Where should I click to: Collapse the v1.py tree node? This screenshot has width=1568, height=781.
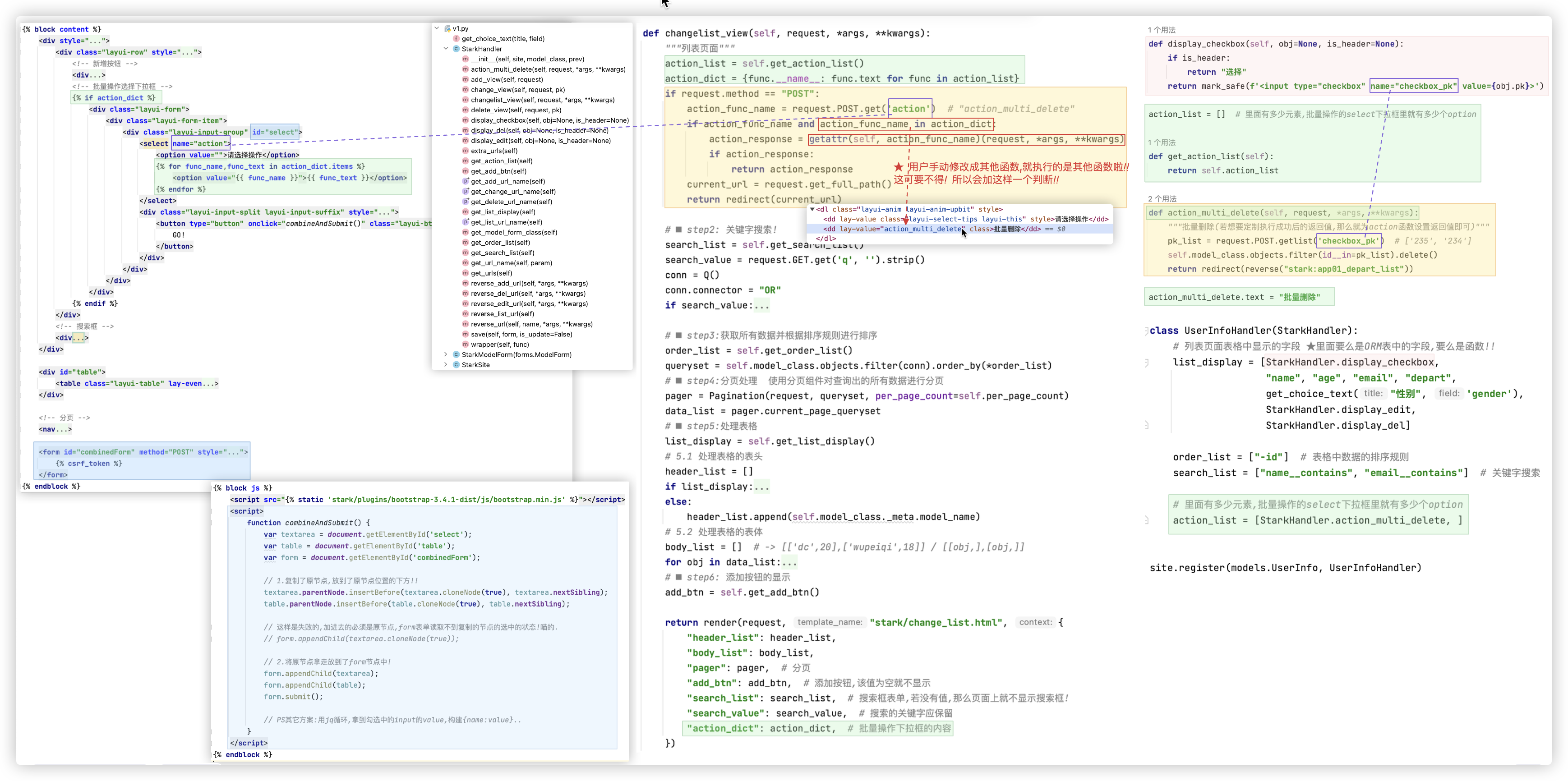tap(437, 28)
